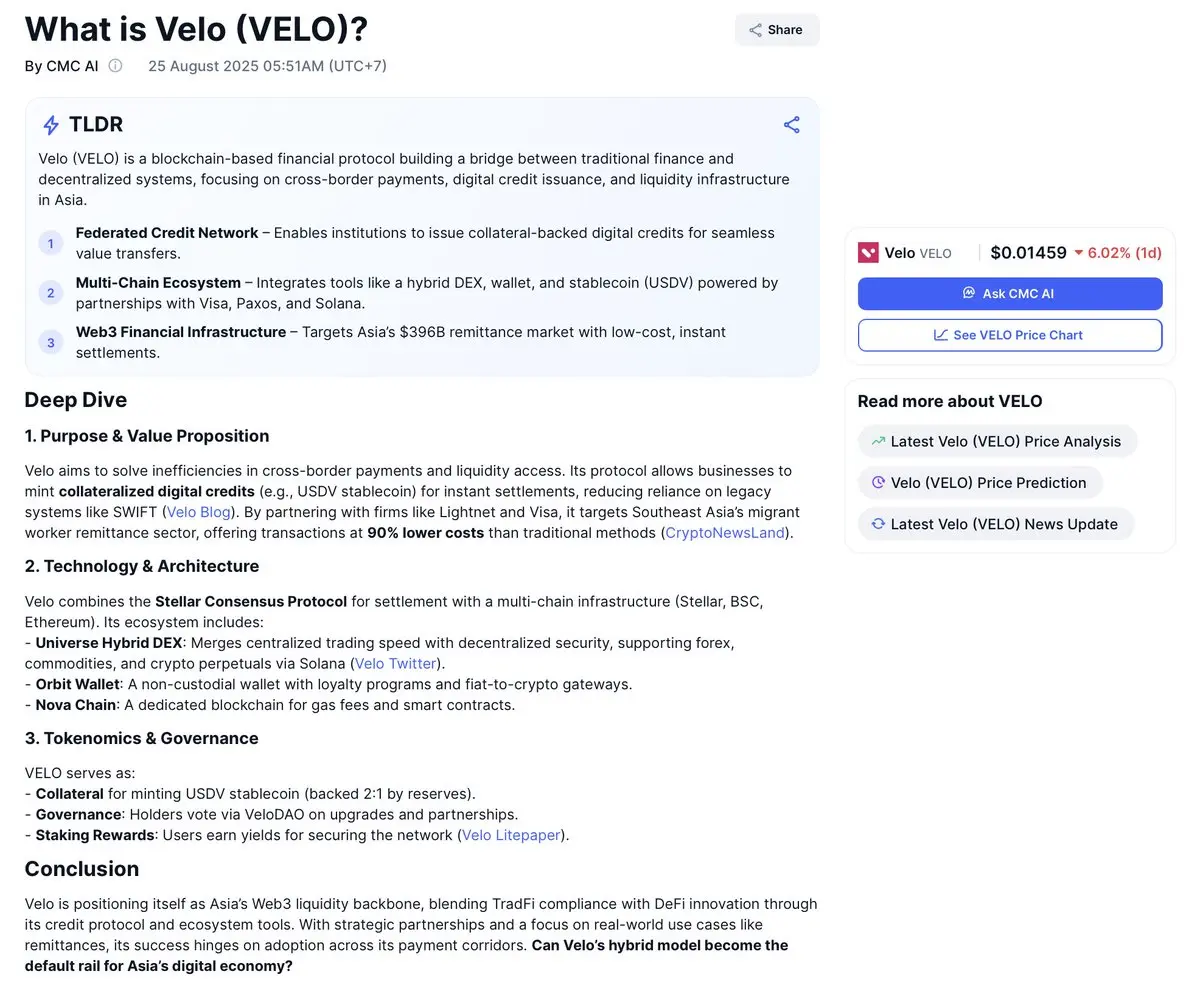This screenshot has height=988, width=1200.
Task: Open Latest Velo (VELO) News Update
Action: (x=996, y=524)
